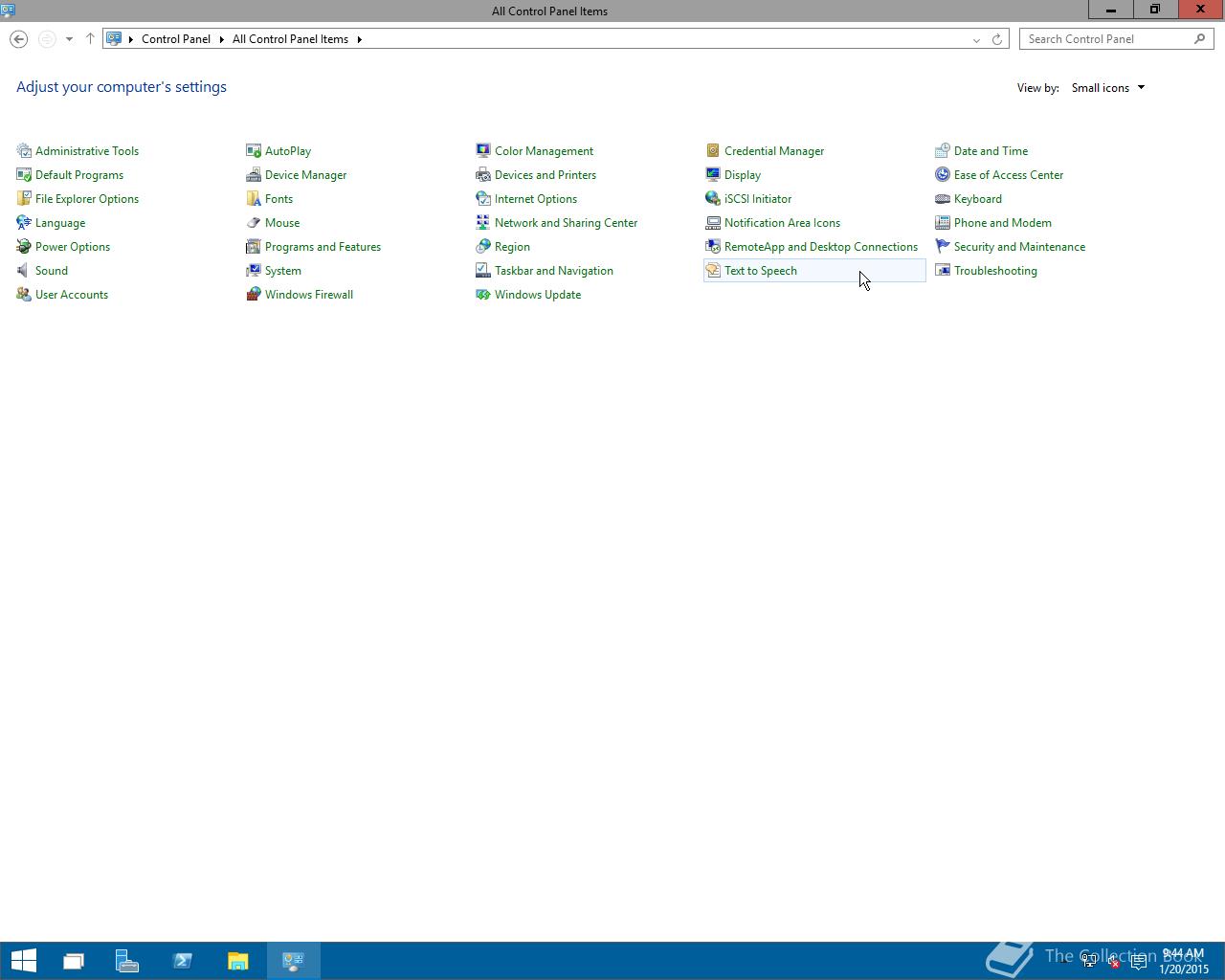The height and width of the screenshot is (980, 1225).
Task: Open the Date and Time link
Action: (991, 150)
